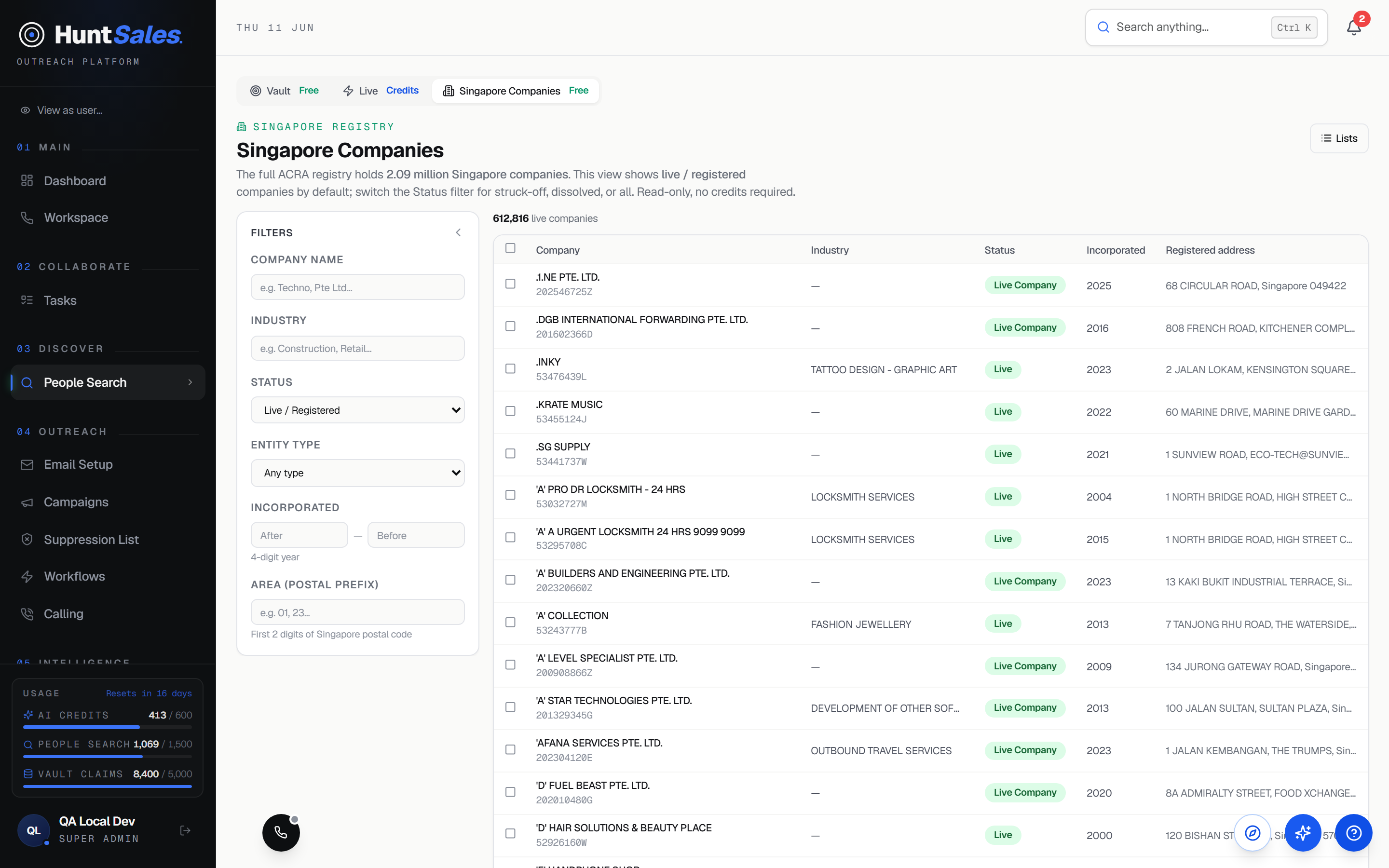Click the Incorporated column header
This screenshot has height=868, width=1389.
click(x=1115, y=250)
